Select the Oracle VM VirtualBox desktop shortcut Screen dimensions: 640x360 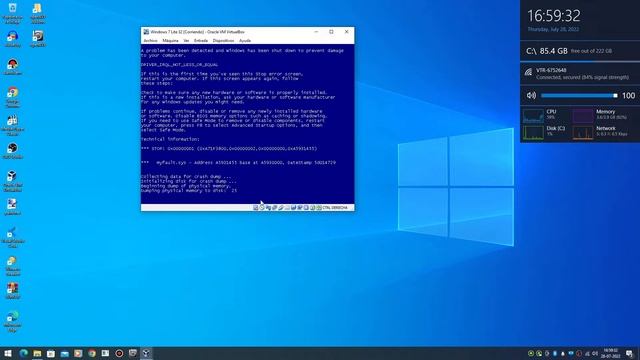(x=12, y=181)
